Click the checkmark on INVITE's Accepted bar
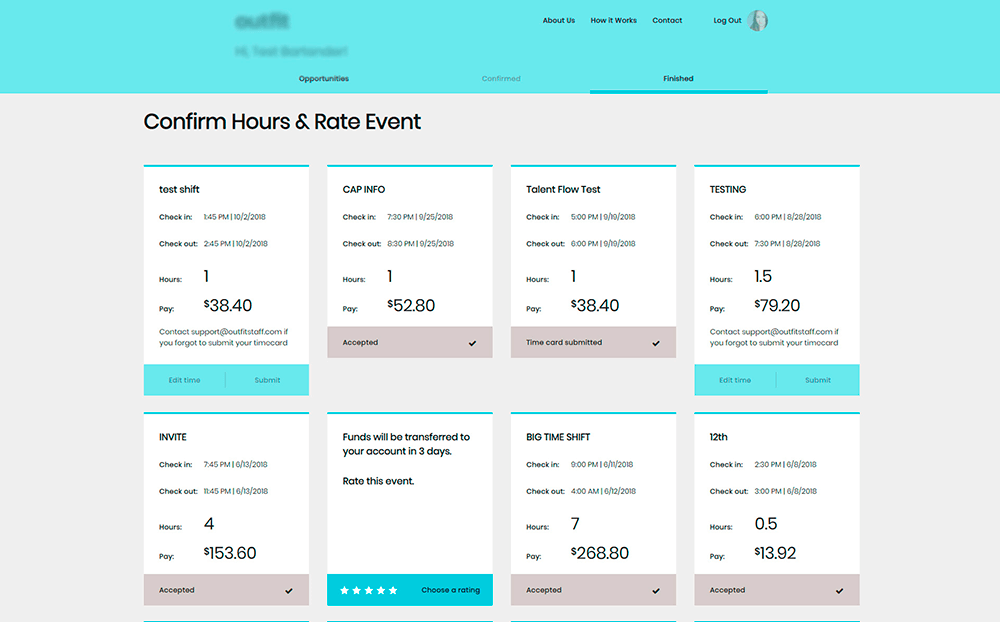Screen dimensions: 1000x622 click(x=291, y=590)
